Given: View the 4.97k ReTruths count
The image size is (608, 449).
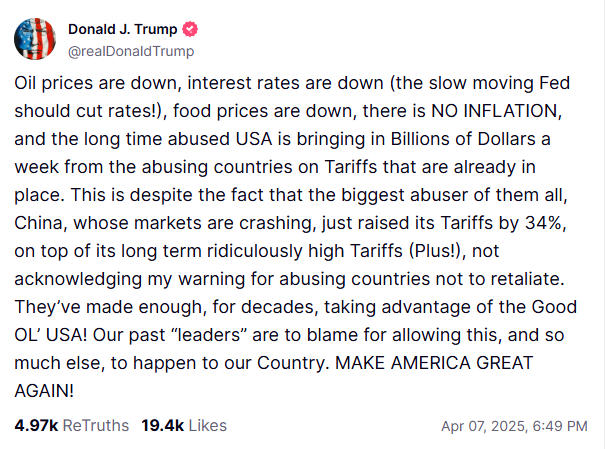Looking at the screenshot, I should 36,425.
